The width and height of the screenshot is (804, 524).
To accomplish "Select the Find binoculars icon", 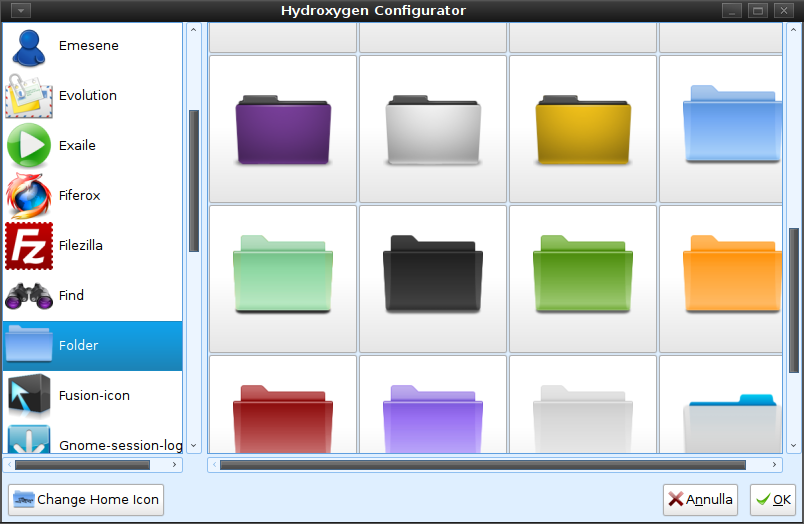I will [29, 296].
